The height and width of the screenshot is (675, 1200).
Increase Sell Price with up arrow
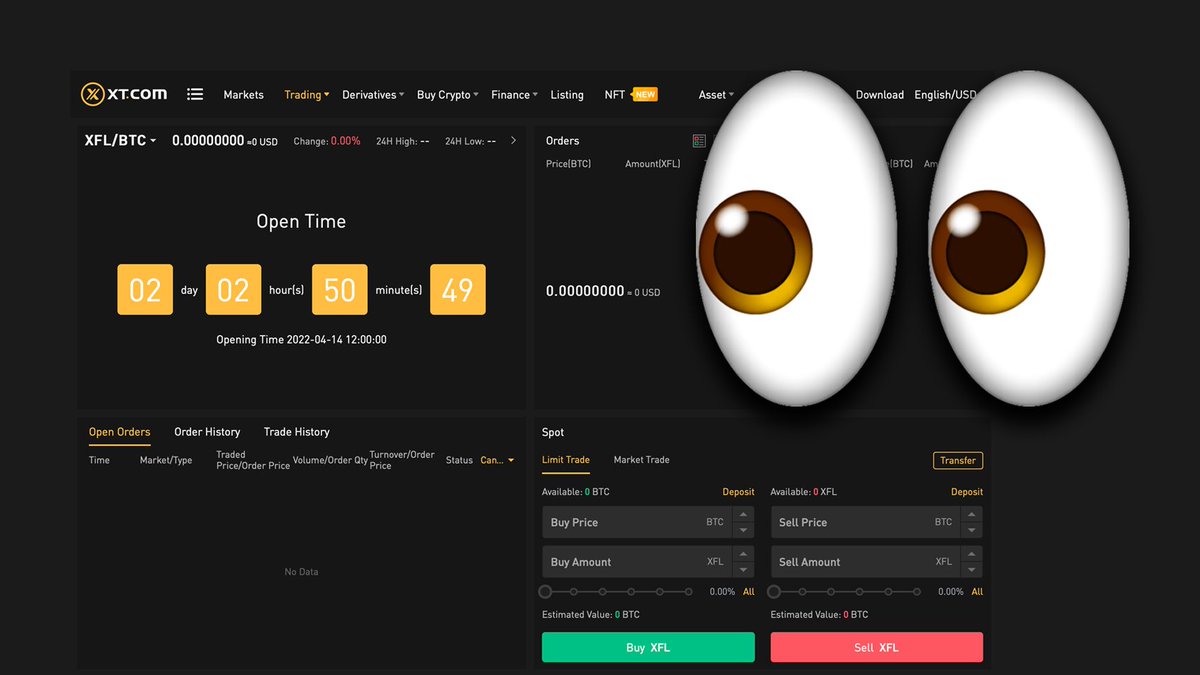[971, 514]
